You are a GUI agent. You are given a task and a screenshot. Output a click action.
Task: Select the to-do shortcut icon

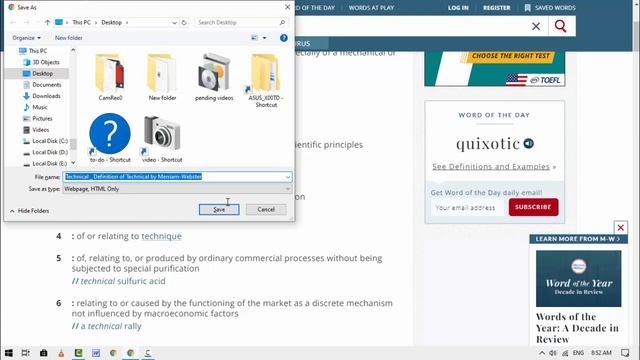coord(110,138)
